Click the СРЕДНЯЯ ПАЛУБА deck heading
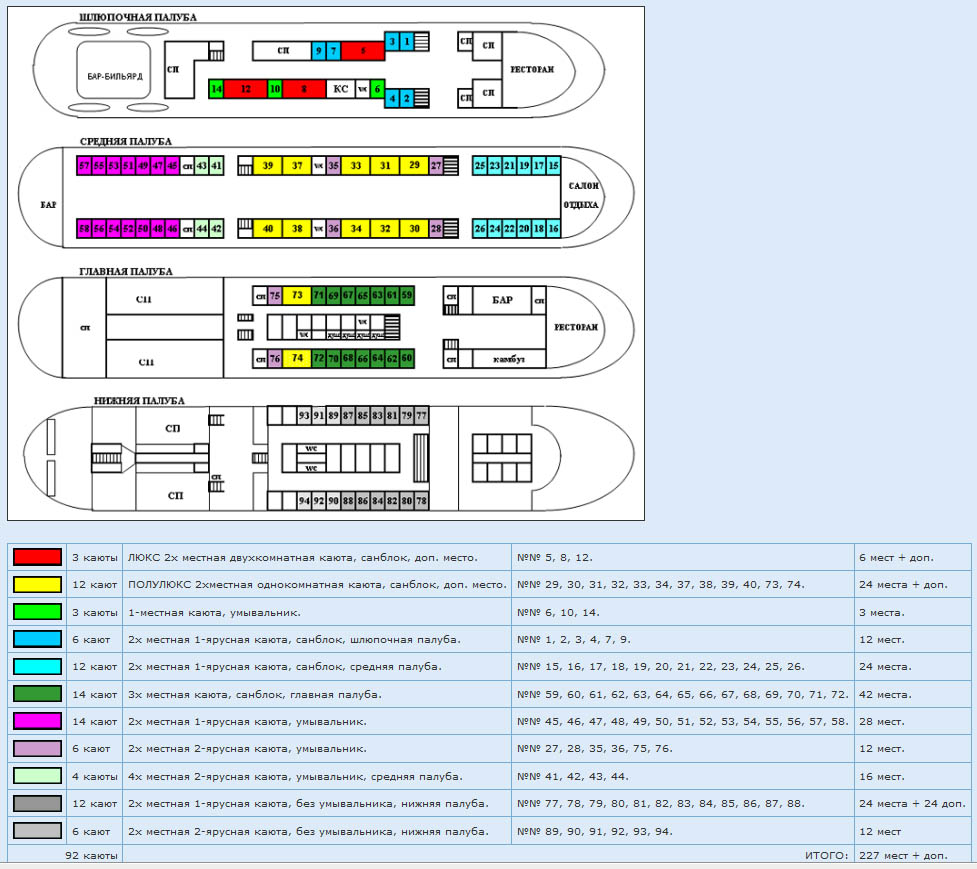This screenshot has height=869, width=977. point(125,141)
